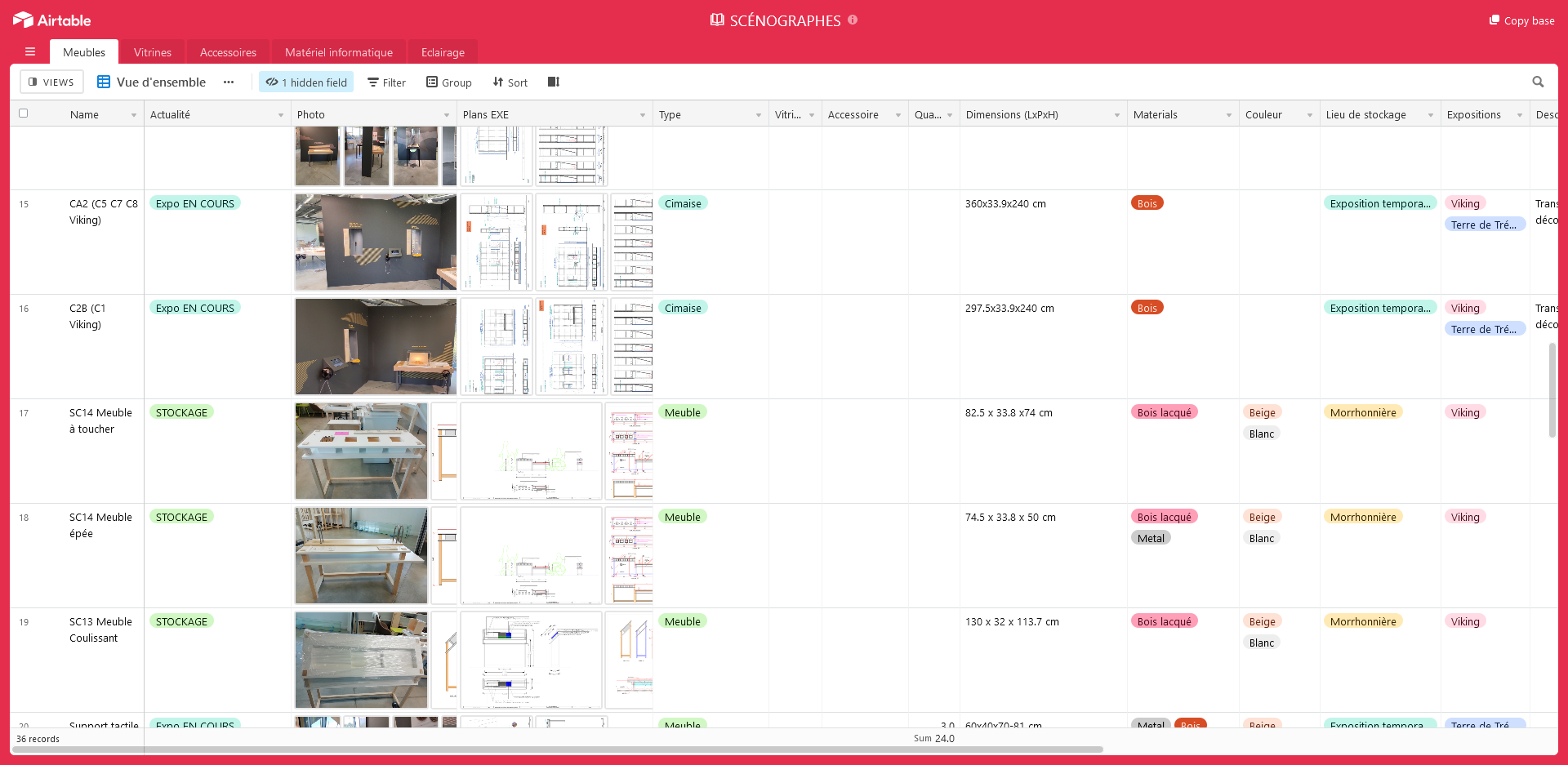1568x765 pixels.
Task: Click the row height icon
Action: pos(553,82)
